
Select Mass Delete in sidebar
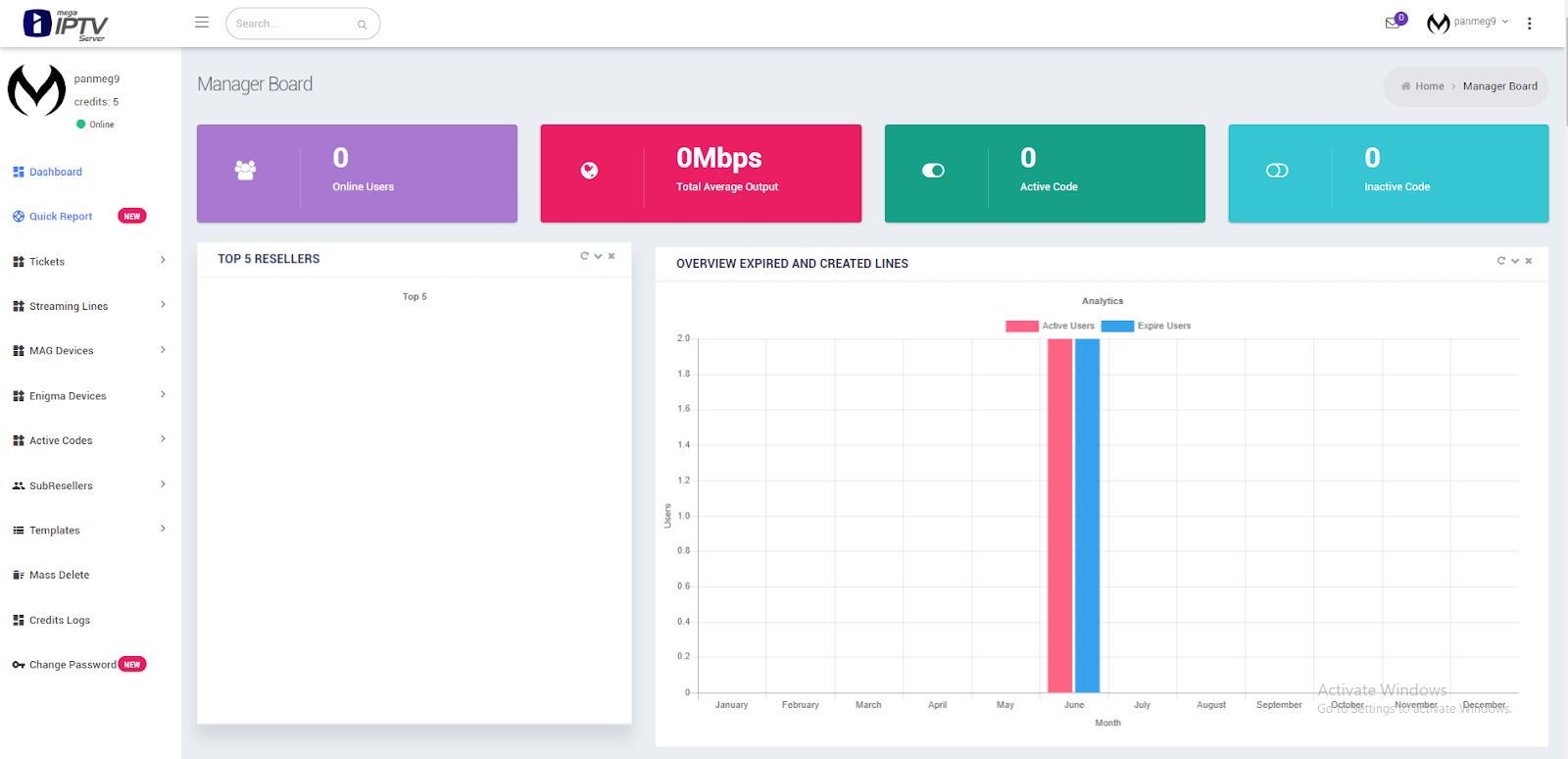pos(59,575)
